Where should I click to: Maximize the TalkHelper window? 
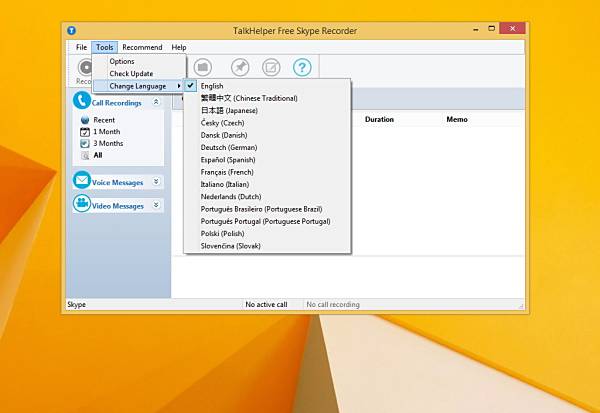(x=492, y=28)
